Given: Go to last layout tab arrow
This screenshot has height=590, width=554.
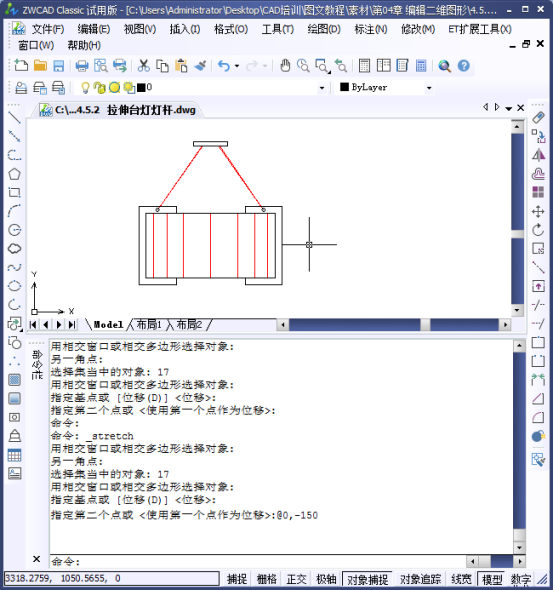Looking at the screenshot, I should coord(72,325).
